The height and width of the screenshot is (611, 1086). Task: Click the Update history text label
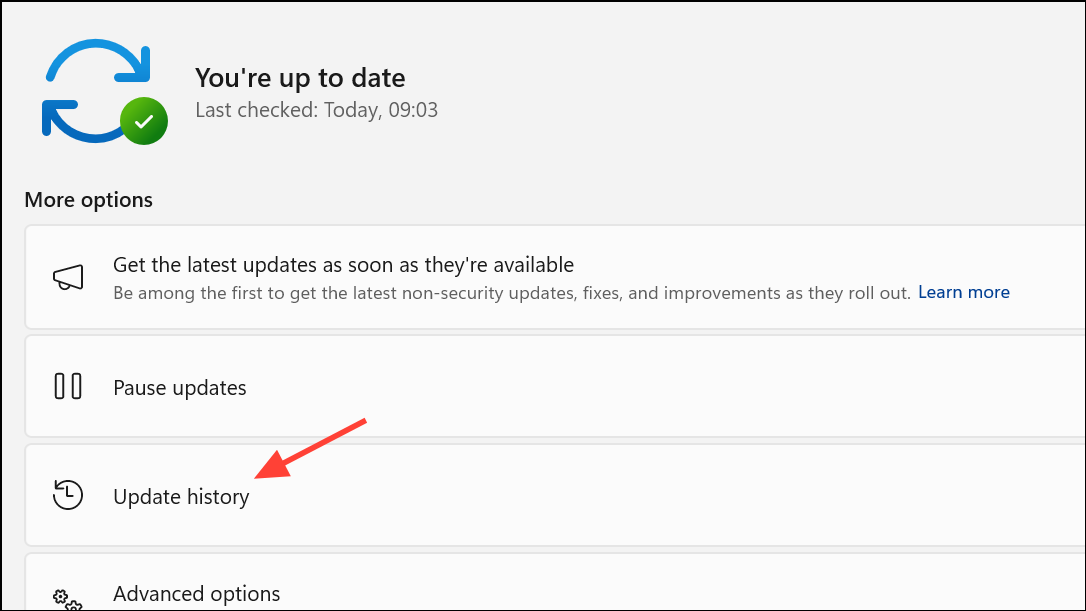point(181,496)
